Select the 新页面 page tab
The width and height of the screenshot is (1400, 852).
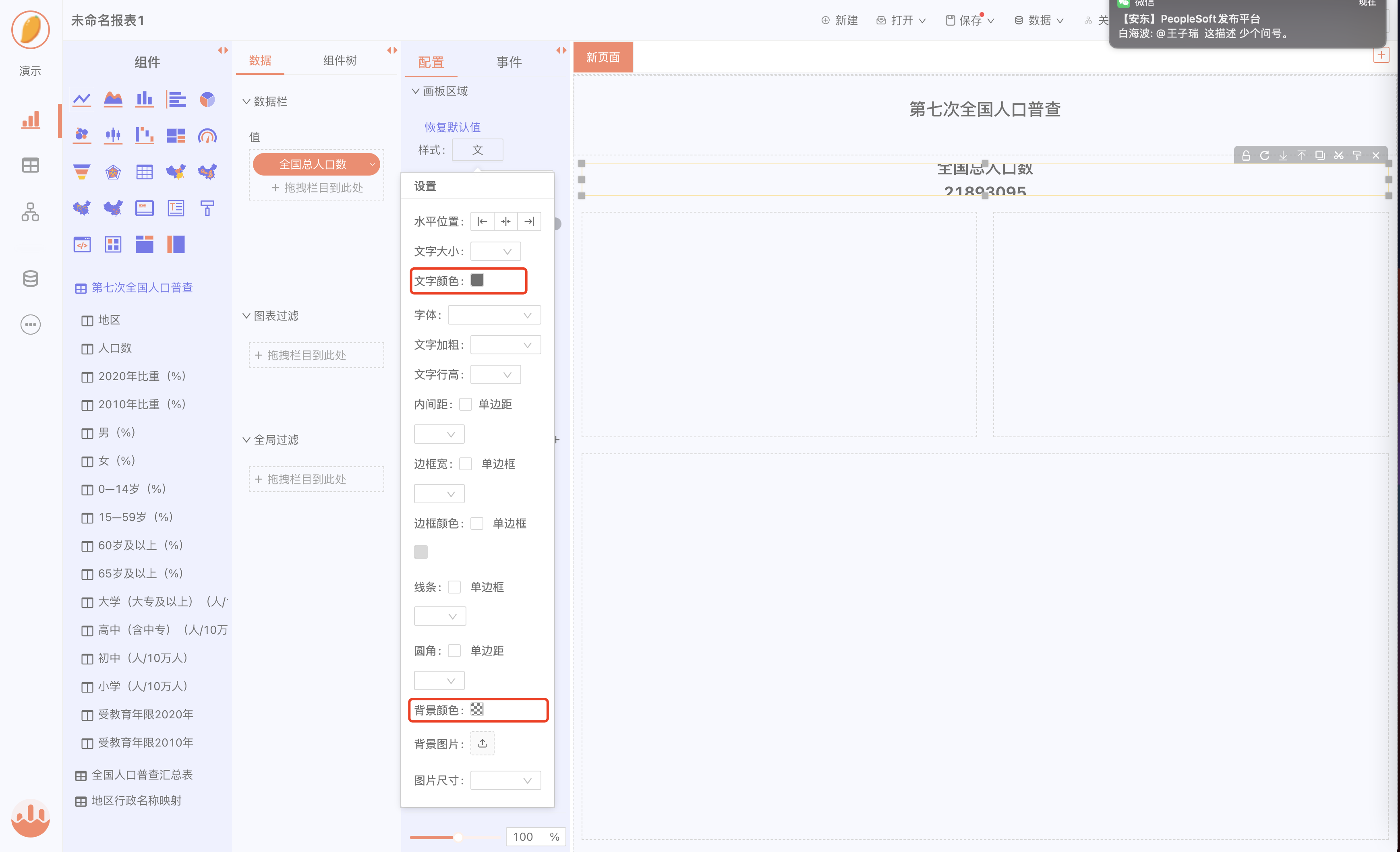(x=603, y=57)
